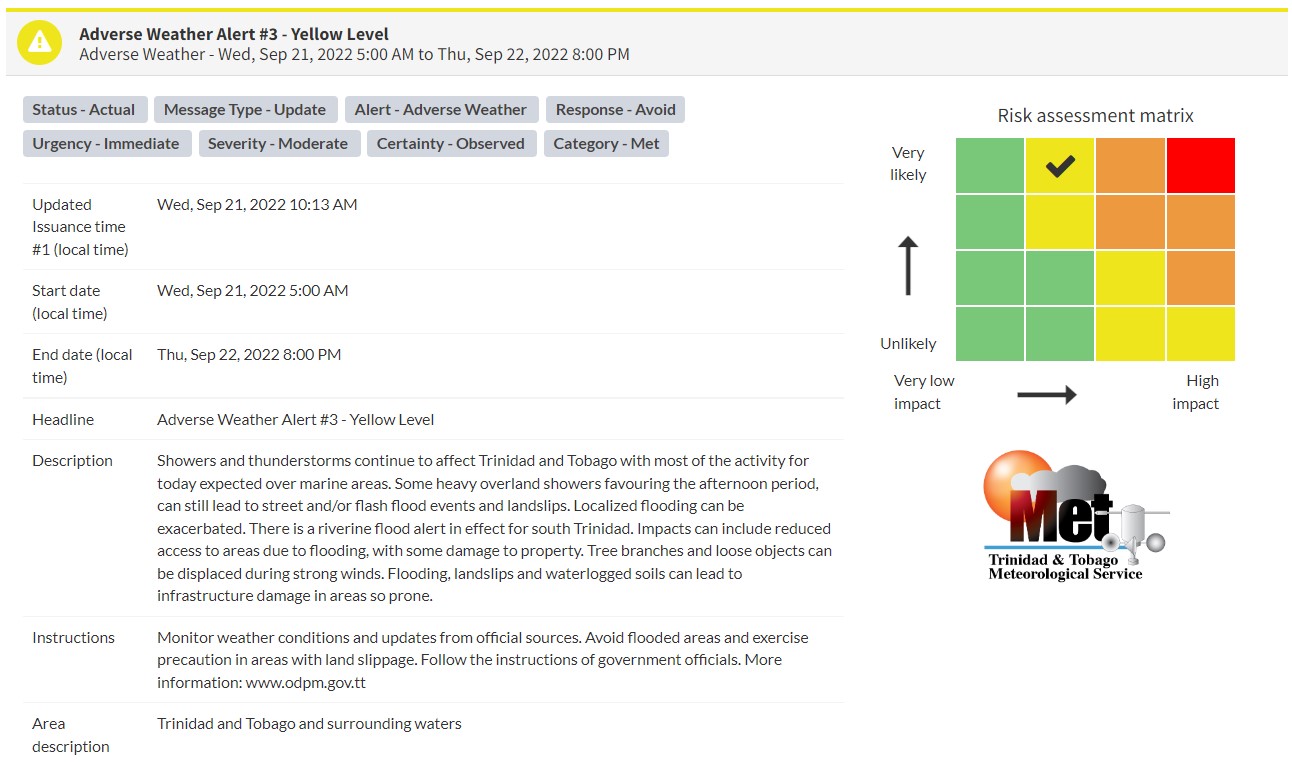Select the red cell in risk matrix
This screenshot has width=1292, height=766.
click(1201, 165)
